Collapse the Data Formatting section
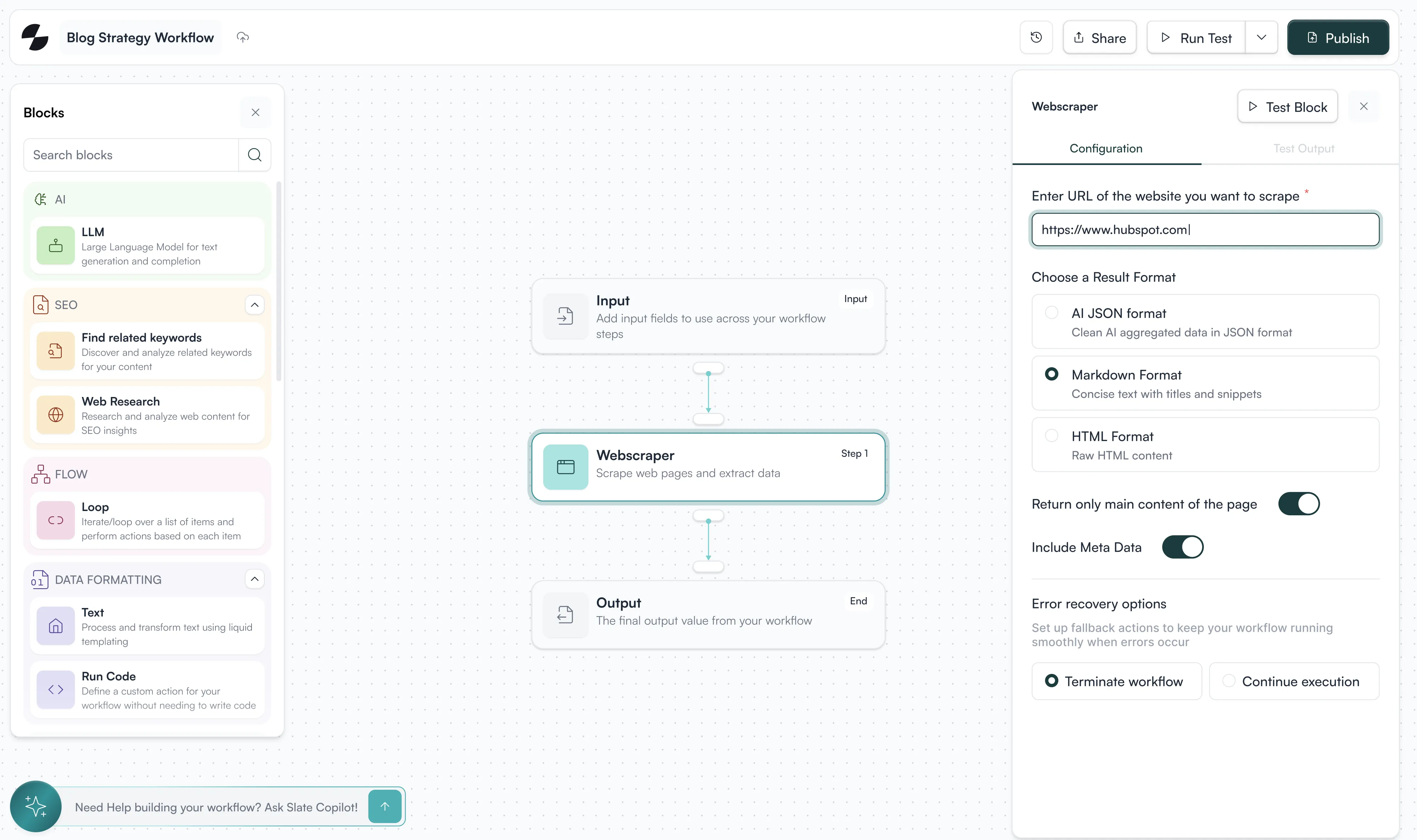The image size is (1417, 840). click(x=255, y=579)
